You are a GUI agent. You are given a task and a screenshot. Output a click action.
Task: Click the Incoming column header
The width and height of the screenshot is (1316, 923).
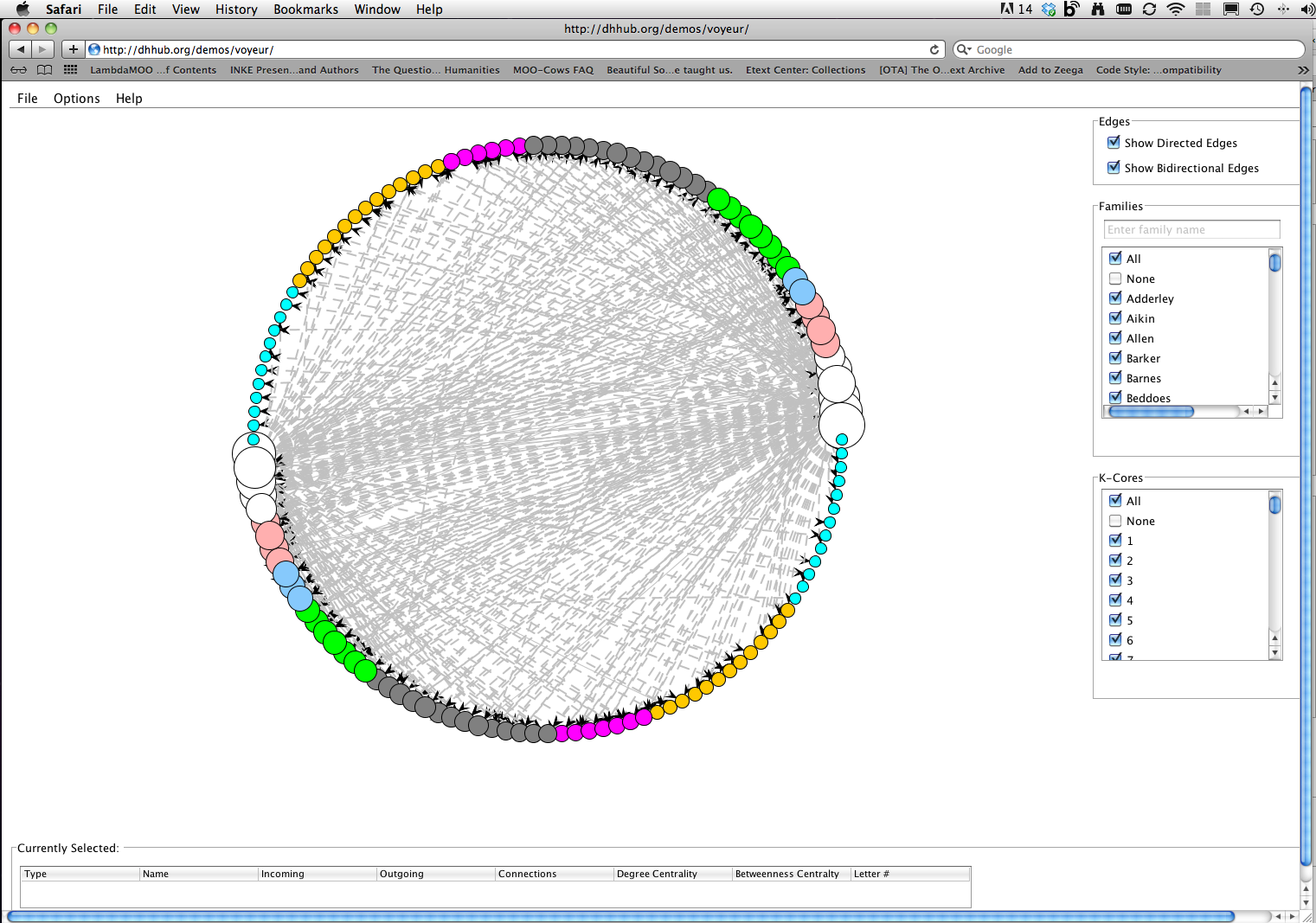[x=317, y=874]
